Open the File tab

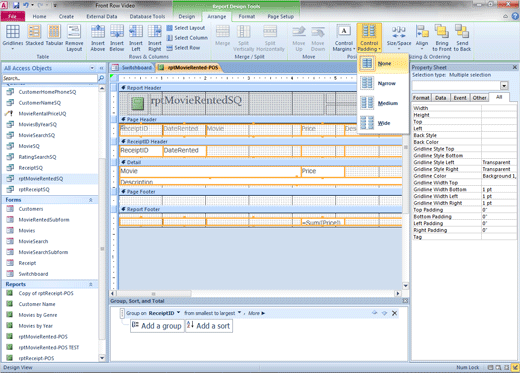[13, 16]
